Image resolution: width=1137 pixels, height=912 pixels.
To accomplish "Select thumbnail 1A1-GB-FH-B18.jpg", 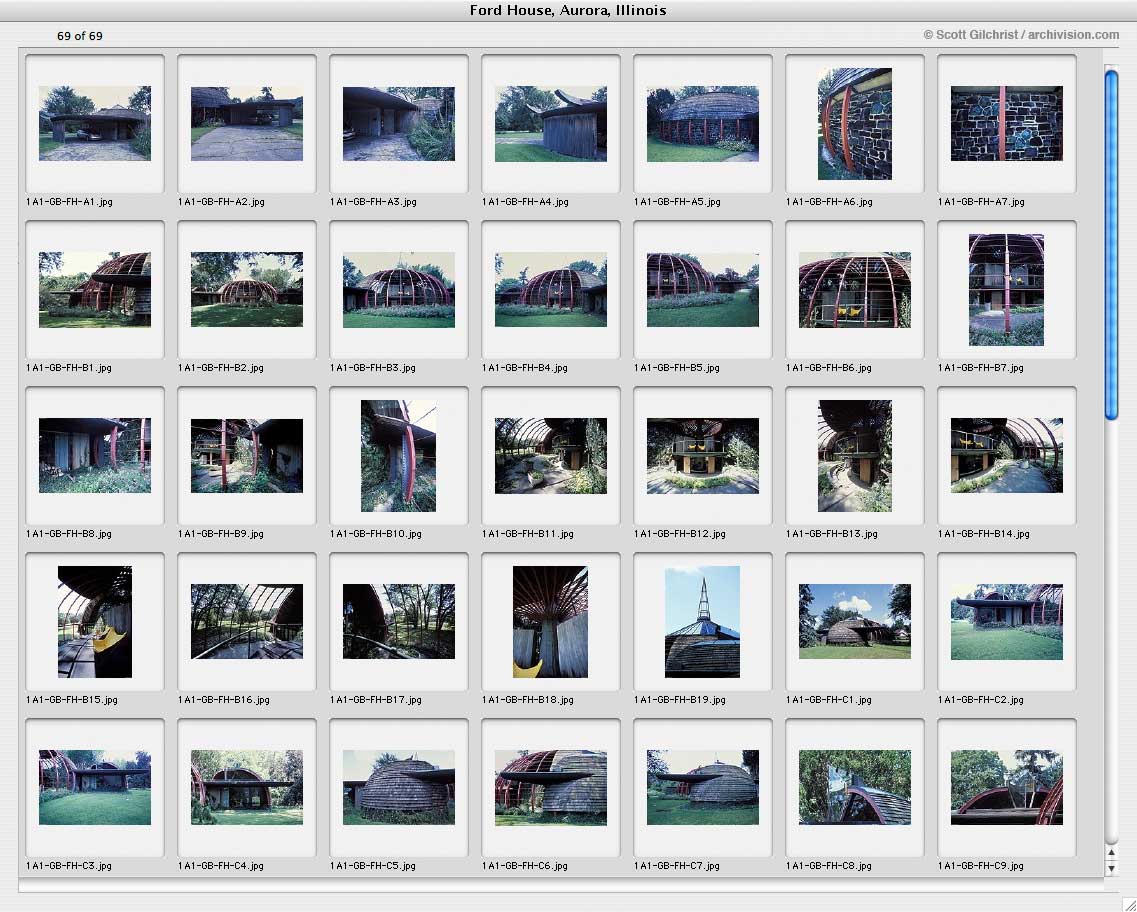I will (x=551, y=621).
